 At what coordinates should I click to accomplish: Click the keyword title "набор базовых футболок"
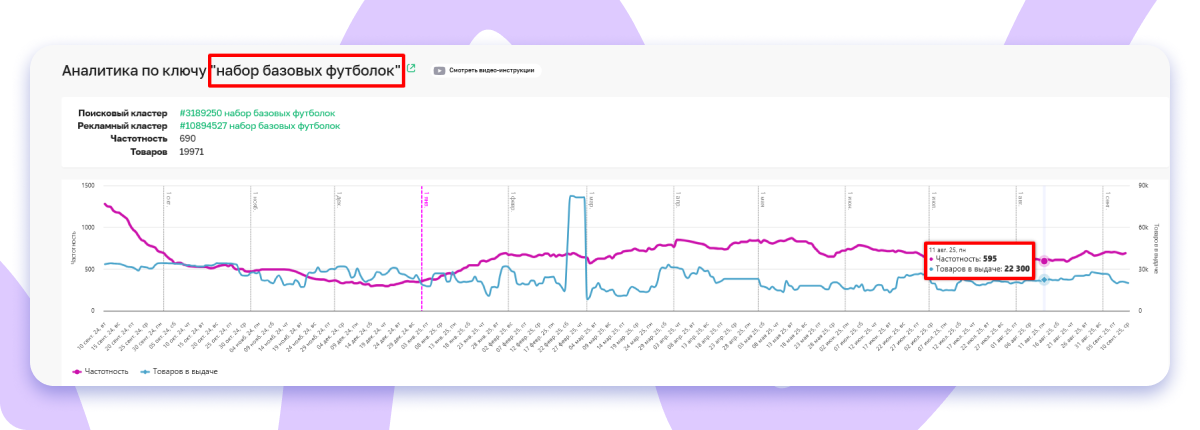pyautogui.click(x=307, y=71)
